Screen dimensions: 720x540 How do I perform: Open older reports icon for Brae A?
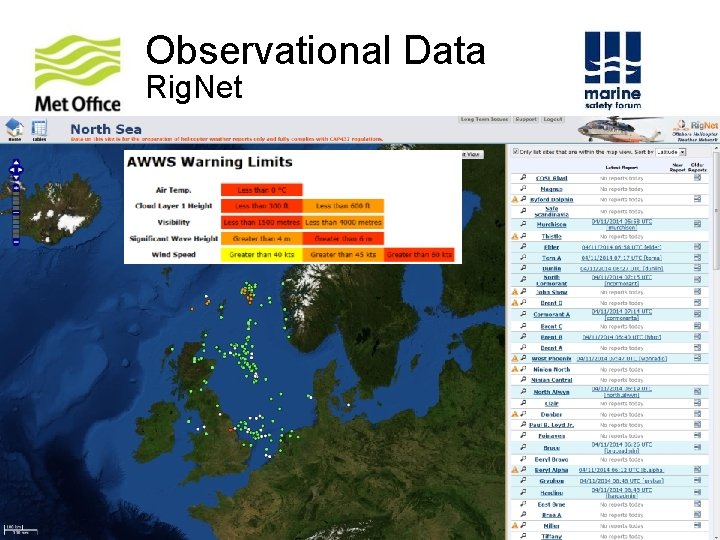point(698,514)
